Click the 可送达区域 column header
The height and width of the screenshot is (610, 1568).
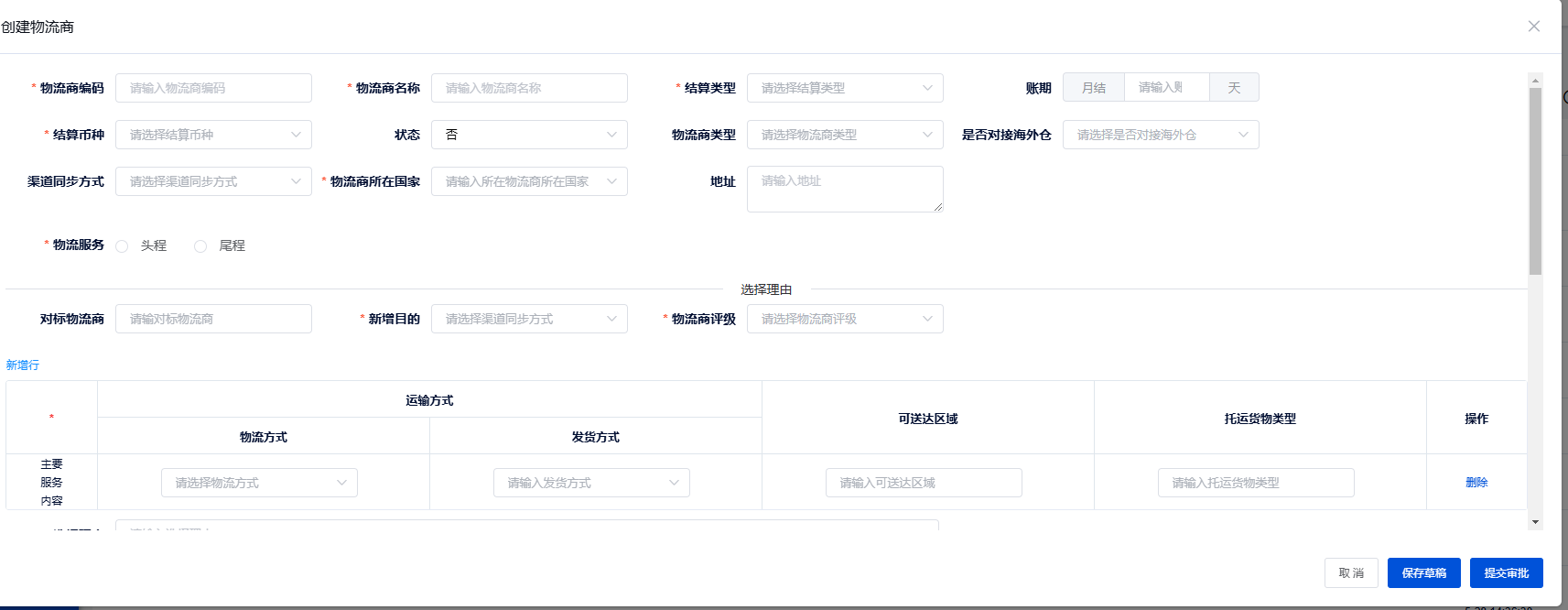928,419
